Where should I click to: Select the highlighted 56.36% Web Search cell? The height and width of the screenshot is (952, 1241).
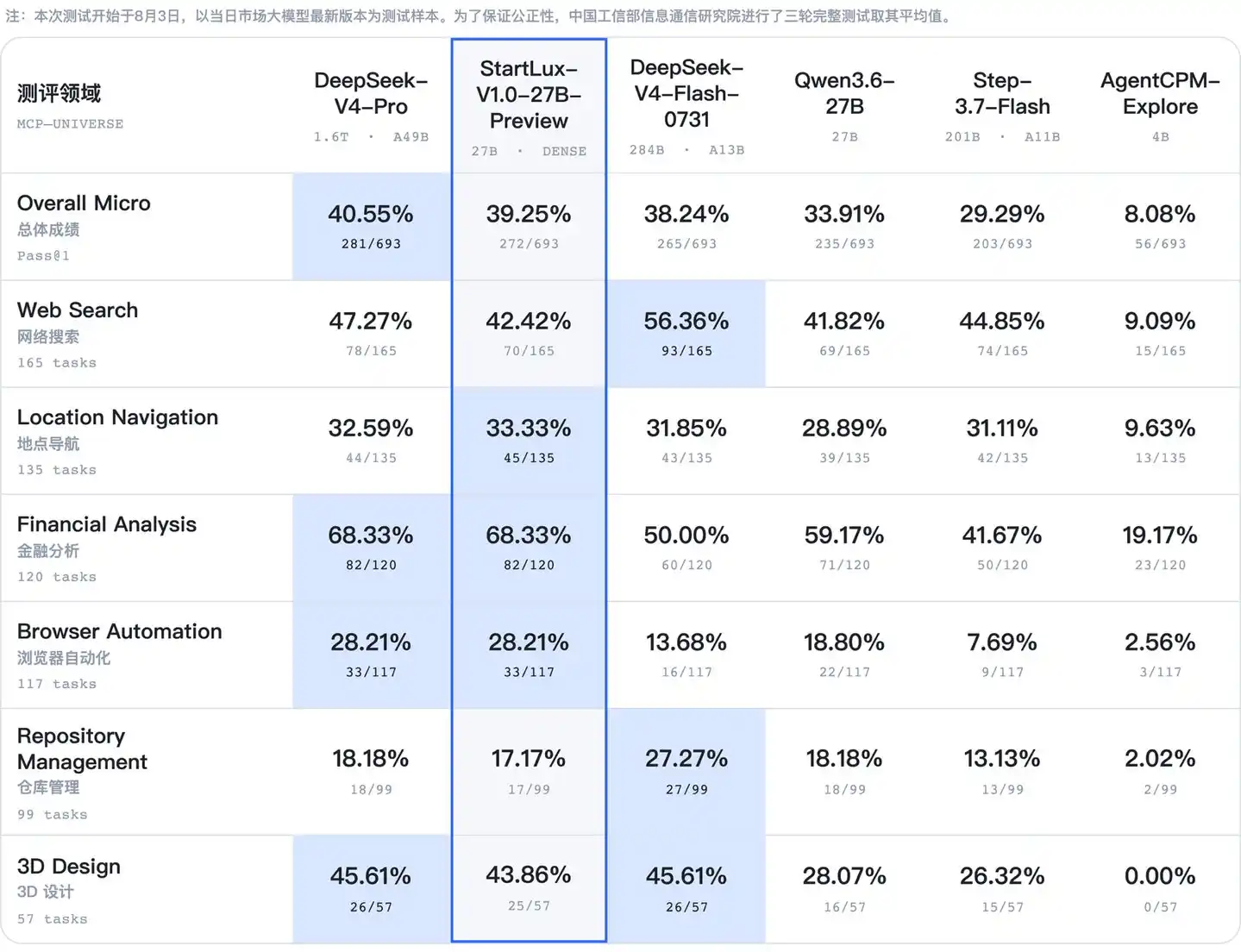click(x=686, y=333)
